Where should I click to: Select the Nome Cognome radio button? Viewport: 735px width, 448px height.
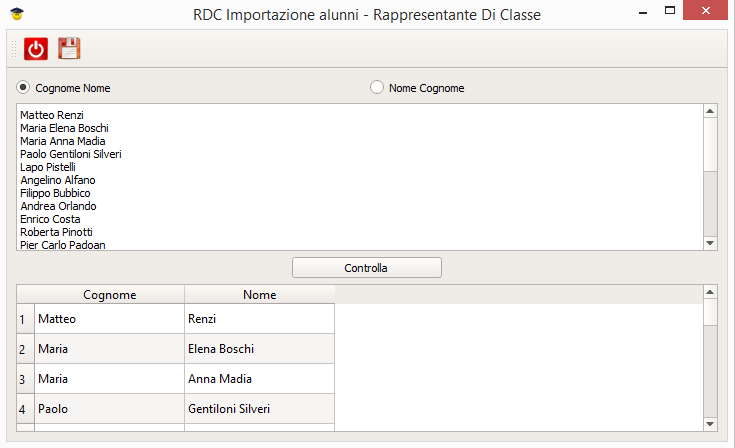[x=377, y=87]
